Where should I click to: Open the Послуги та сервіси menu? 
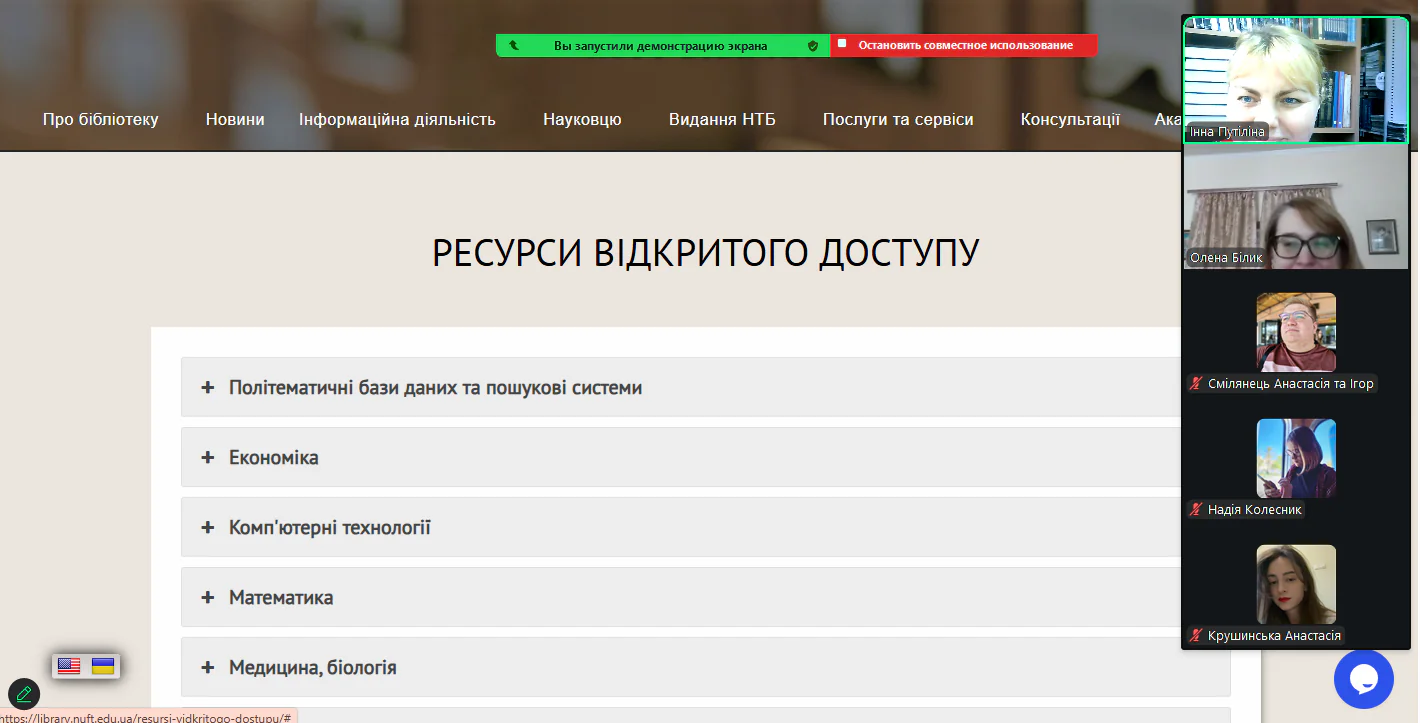897,119
